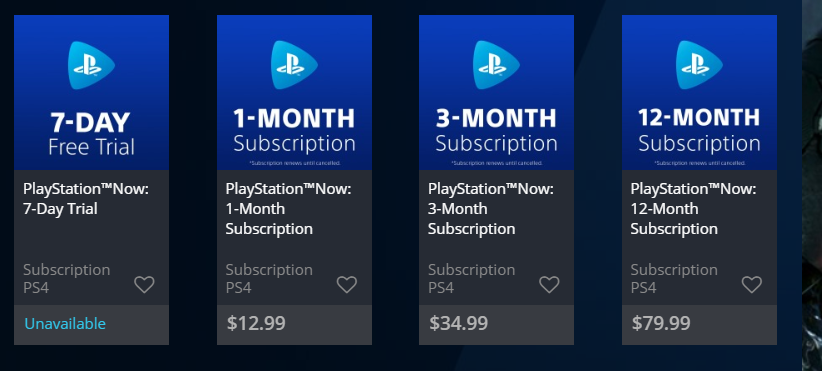
Task: Click the $12.99 price bar
Action: (294, 324)
